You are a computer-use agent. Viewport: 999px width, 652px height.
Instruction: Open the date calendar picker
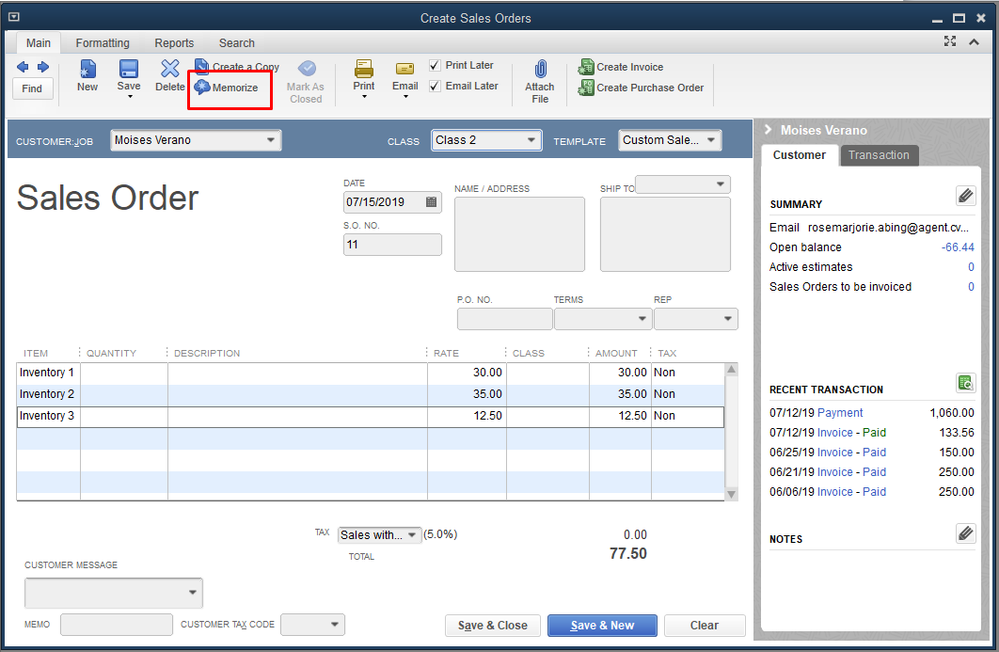[431, 202]
